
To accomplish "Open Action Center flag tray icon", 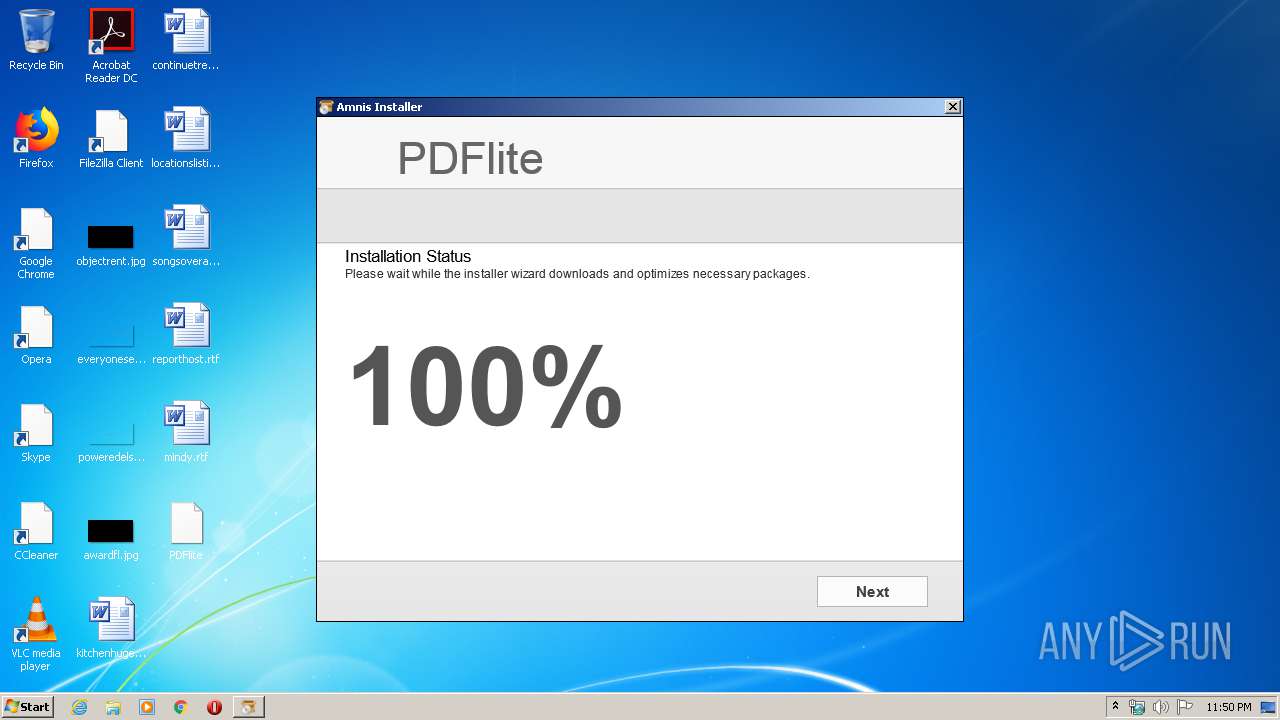I will tap(1185, 707).
